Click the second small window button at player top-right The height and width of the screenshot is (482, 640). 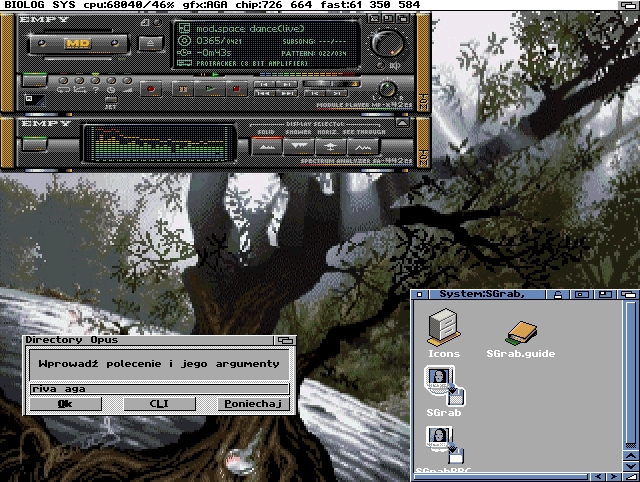tap(388, 18)
